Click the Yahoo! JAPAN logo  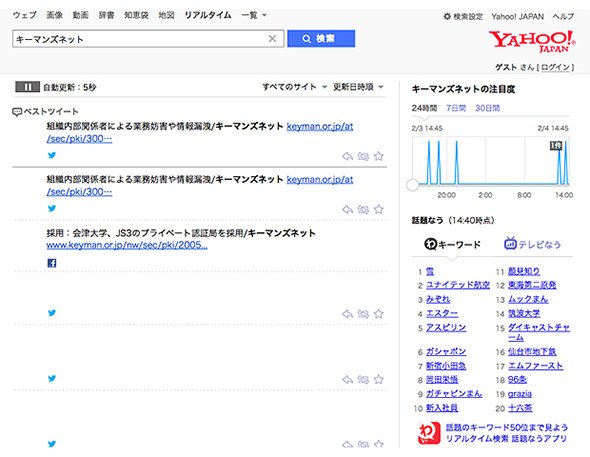point(532,41)
